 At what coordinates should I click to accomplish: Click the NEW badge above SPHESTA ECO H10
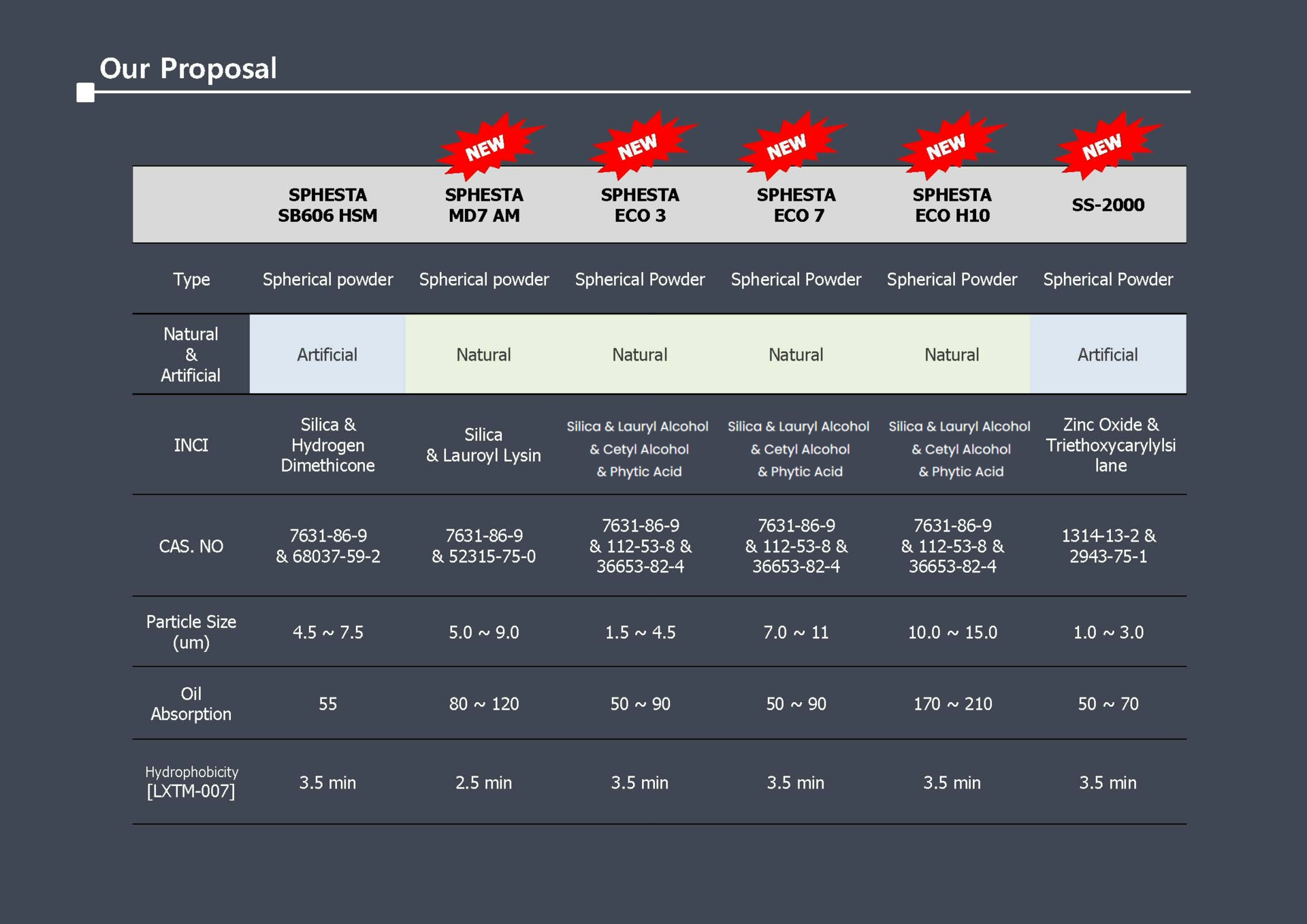946,146
